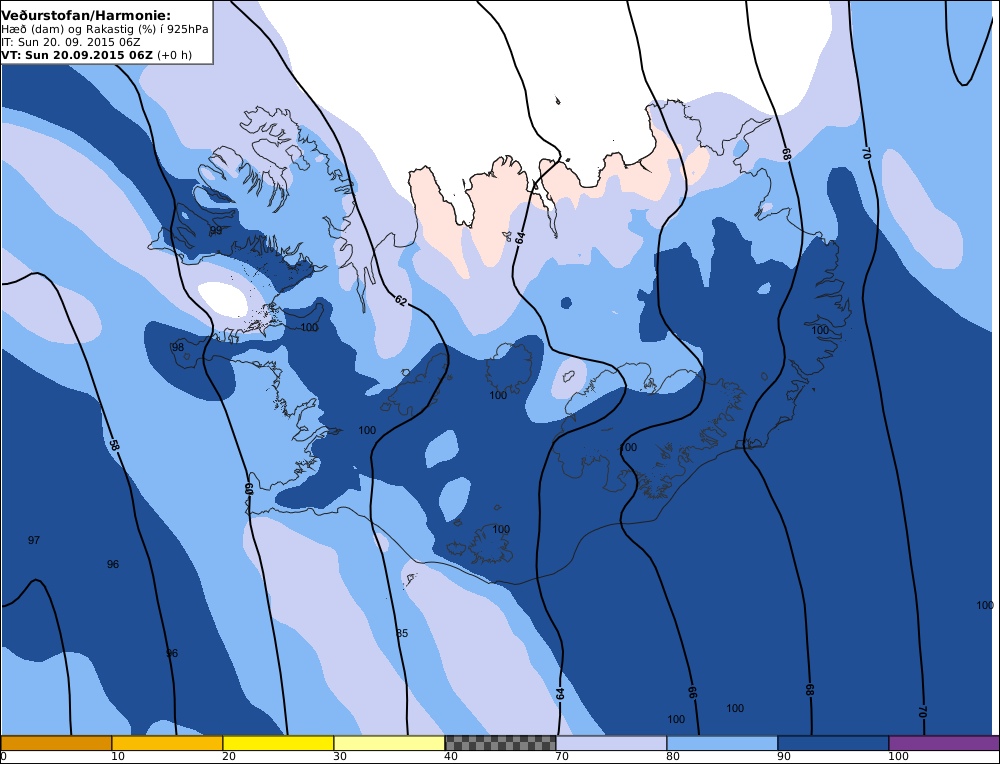Viewport: 1000px width, 764px height.
Task: Click the line "Hæð (dam) og Rakastig (%) í 925hPa"
Action: [105, 29]
